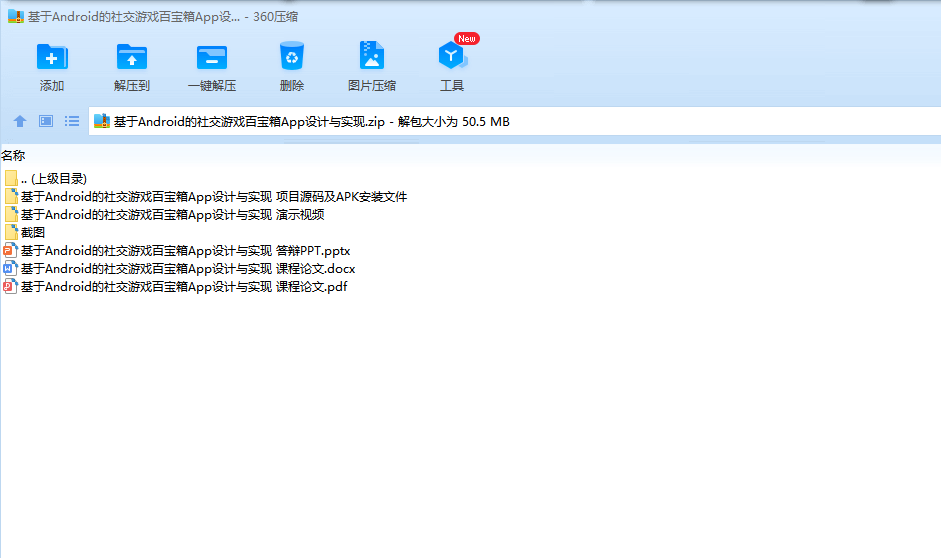Click the archive path address field
Viewport: 941px width, 558px height.
click(x=515, y=121)
